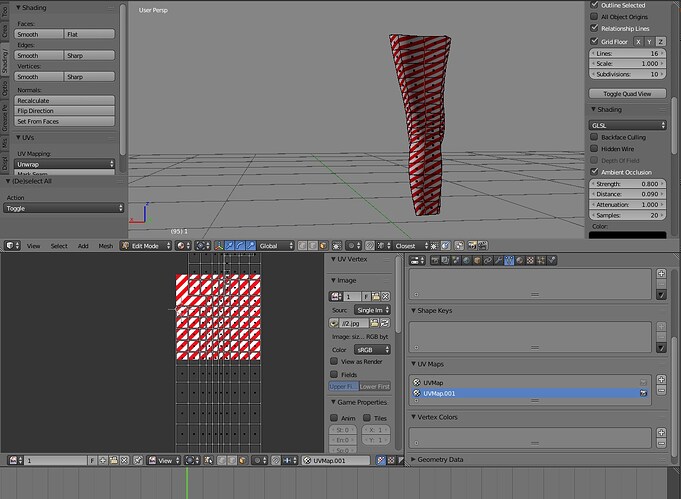Toggle pin image icon in UV editor header
Viewport: 681px width, 499px height.
click(x=138, y=460)
